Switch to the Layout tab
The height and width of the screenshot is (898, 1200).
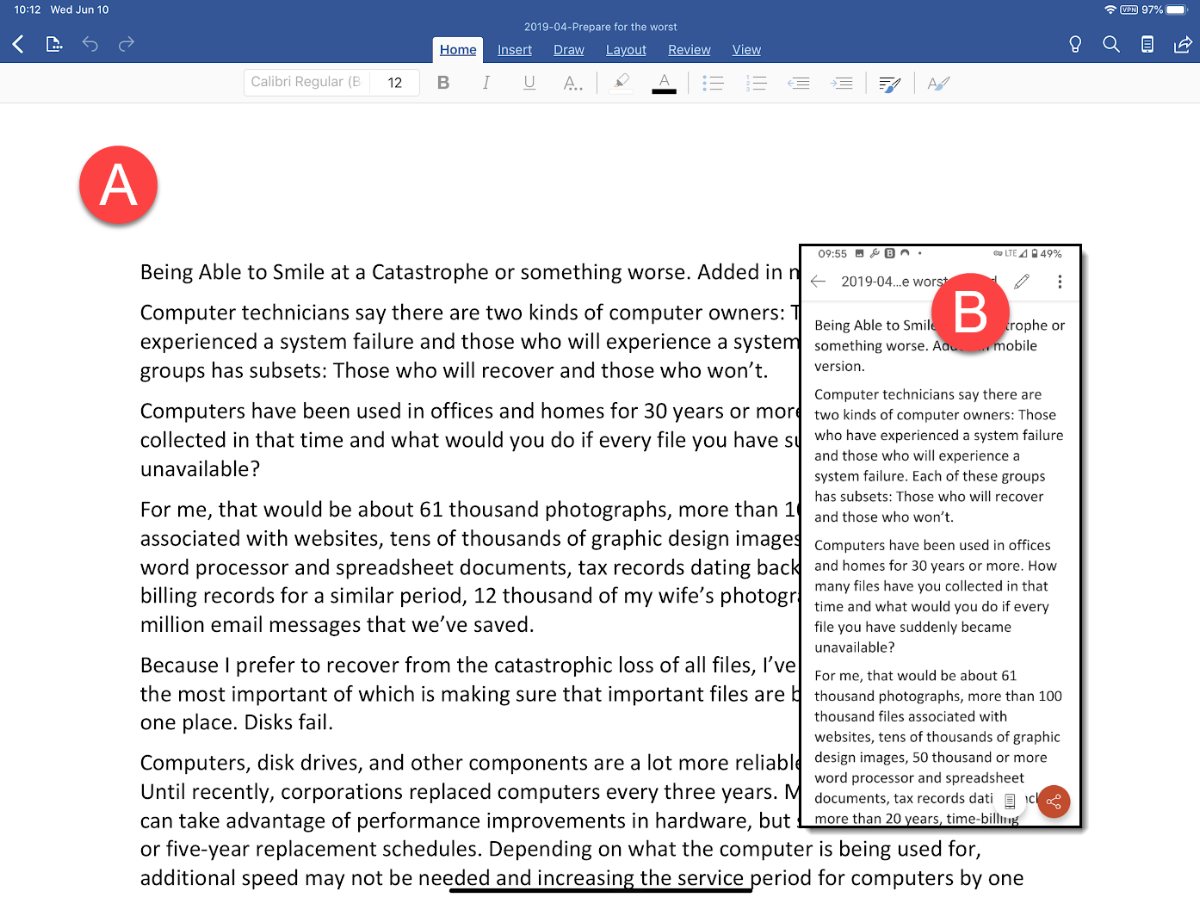626,50
